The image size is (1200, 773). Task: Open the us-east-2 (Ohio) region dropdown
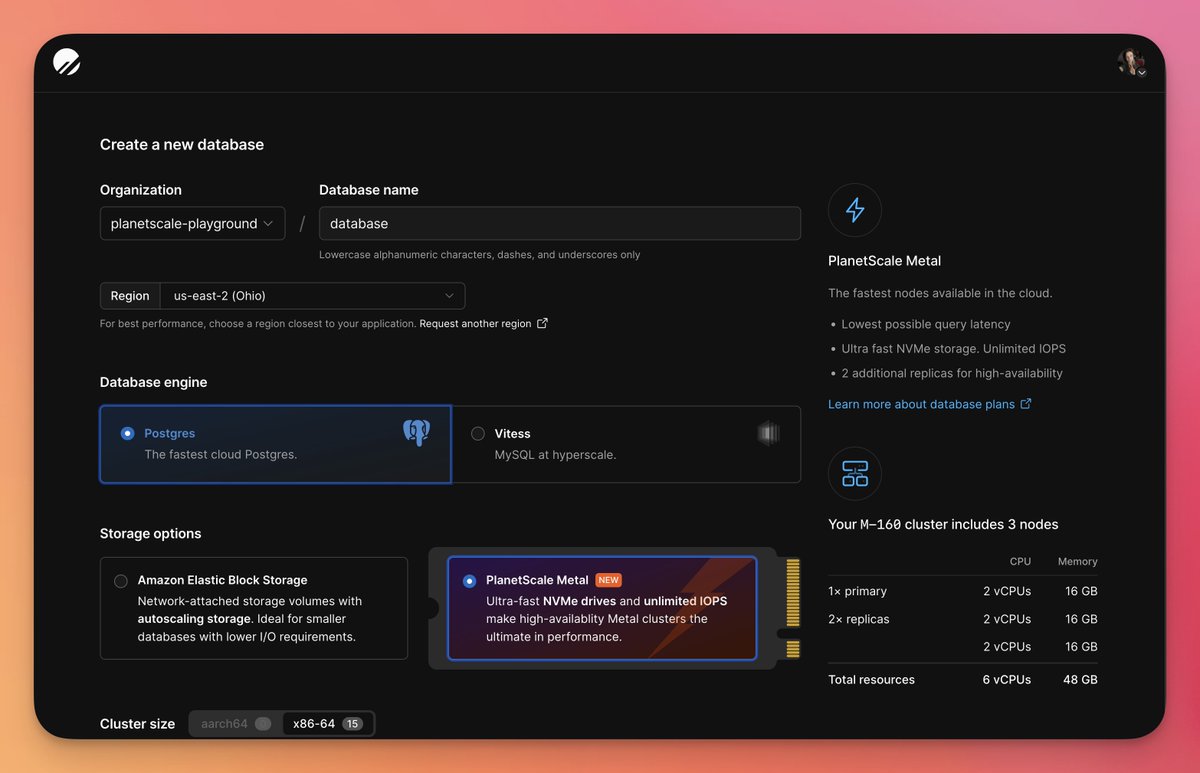[x=313, y=296]
